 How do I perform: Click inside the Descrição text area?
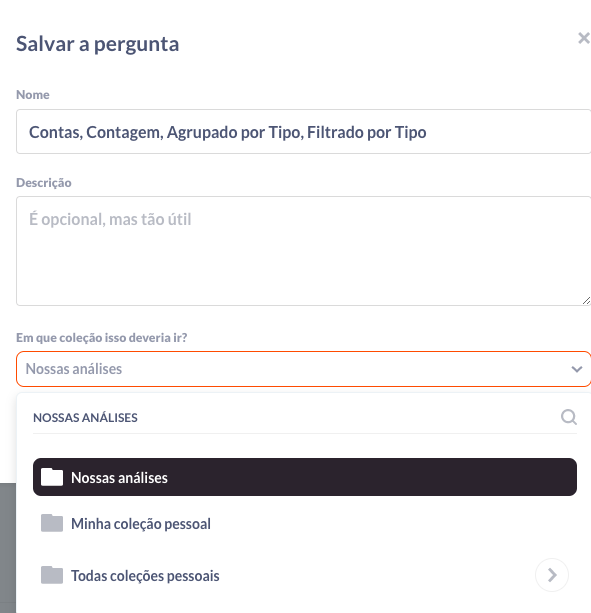[303, 251]
